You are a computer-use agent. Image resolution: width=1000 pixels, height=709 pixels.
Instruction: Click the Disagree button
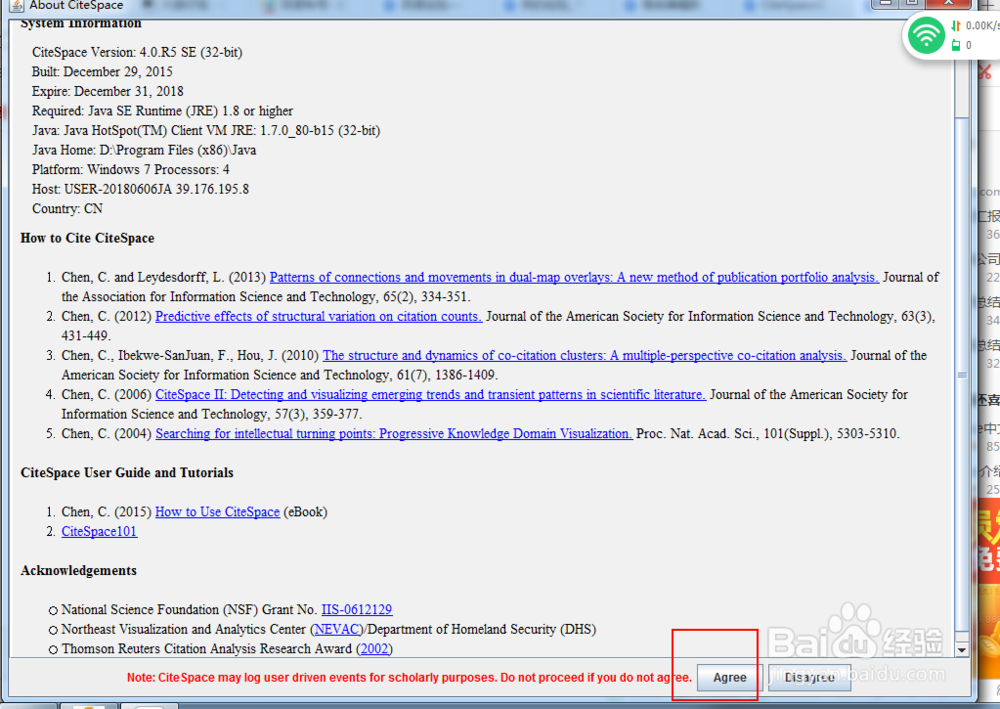tap(809, 677)
